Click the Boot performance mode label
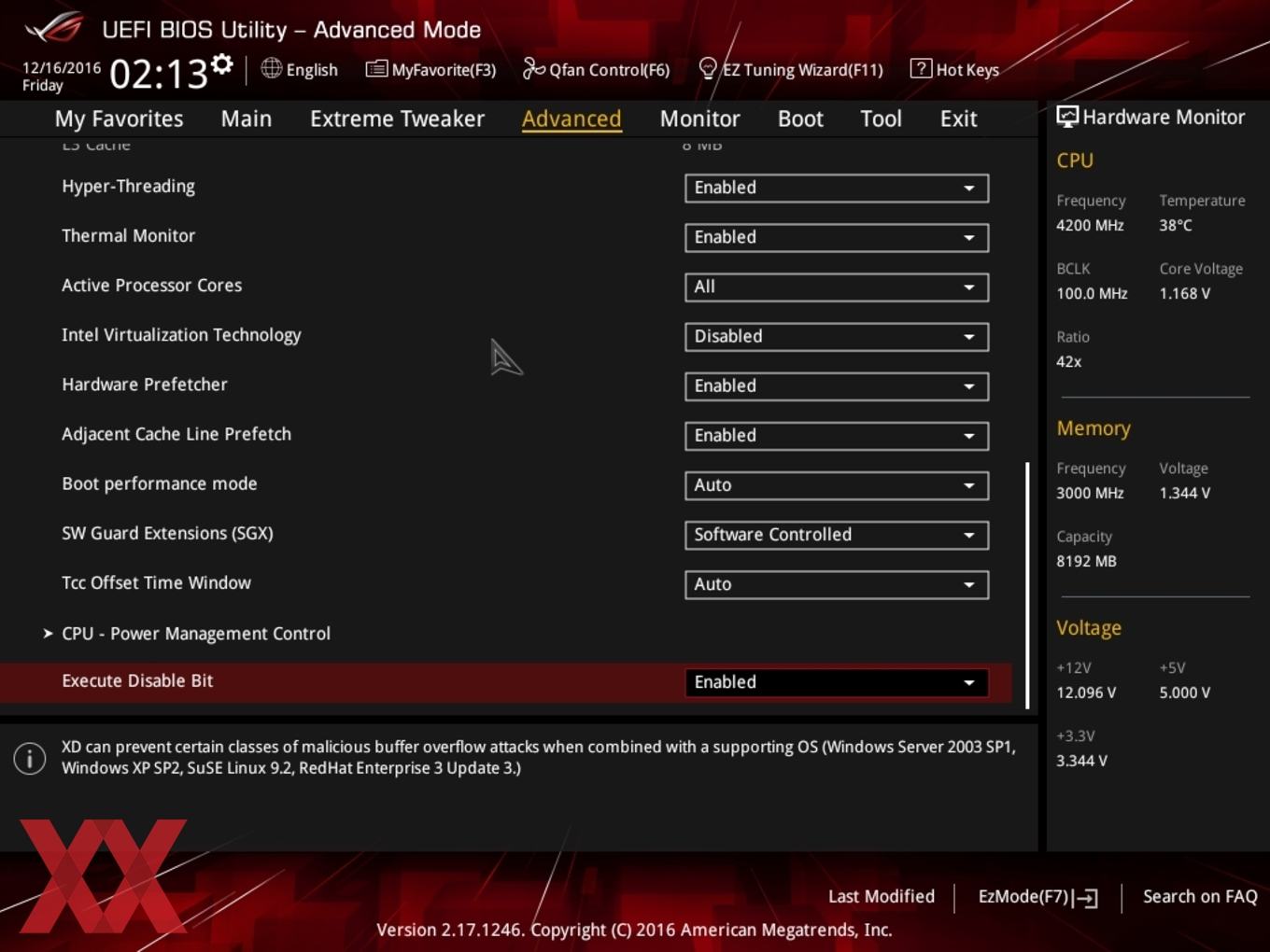This screenshot has width=1270, height=952. tap(160, 483)
